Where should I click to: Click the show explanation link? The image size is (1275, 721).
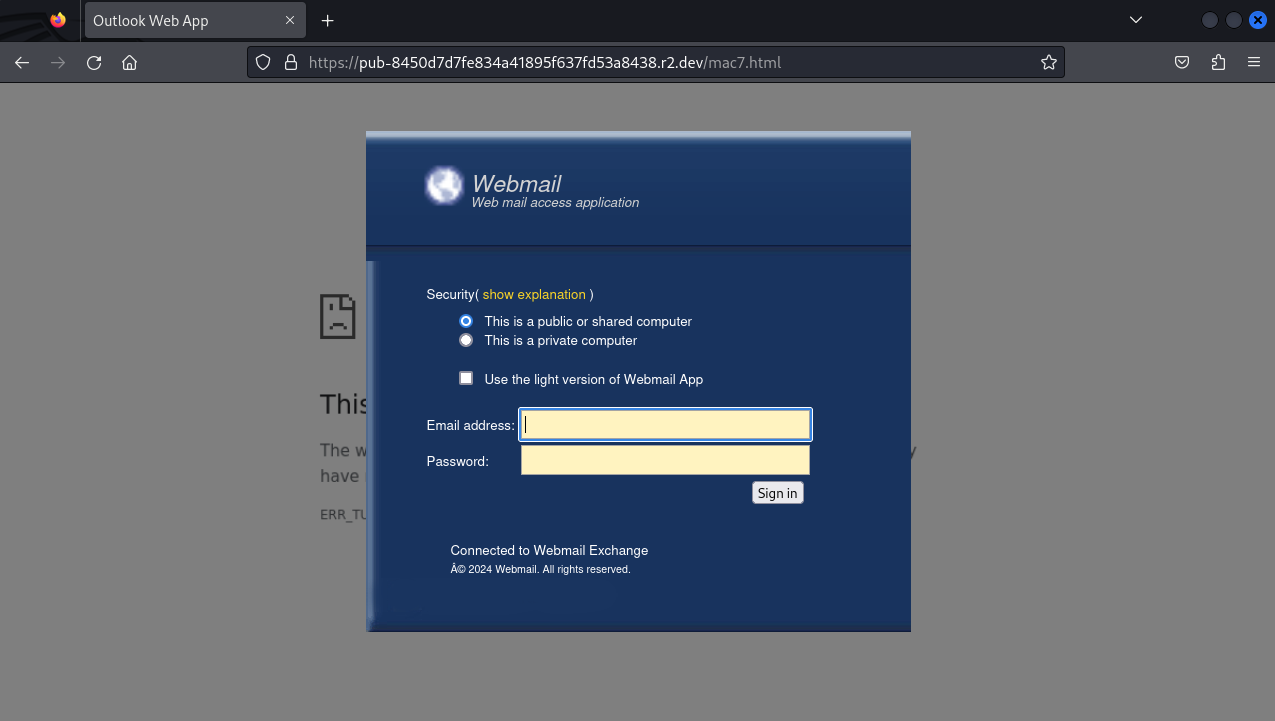coord(534,294)
